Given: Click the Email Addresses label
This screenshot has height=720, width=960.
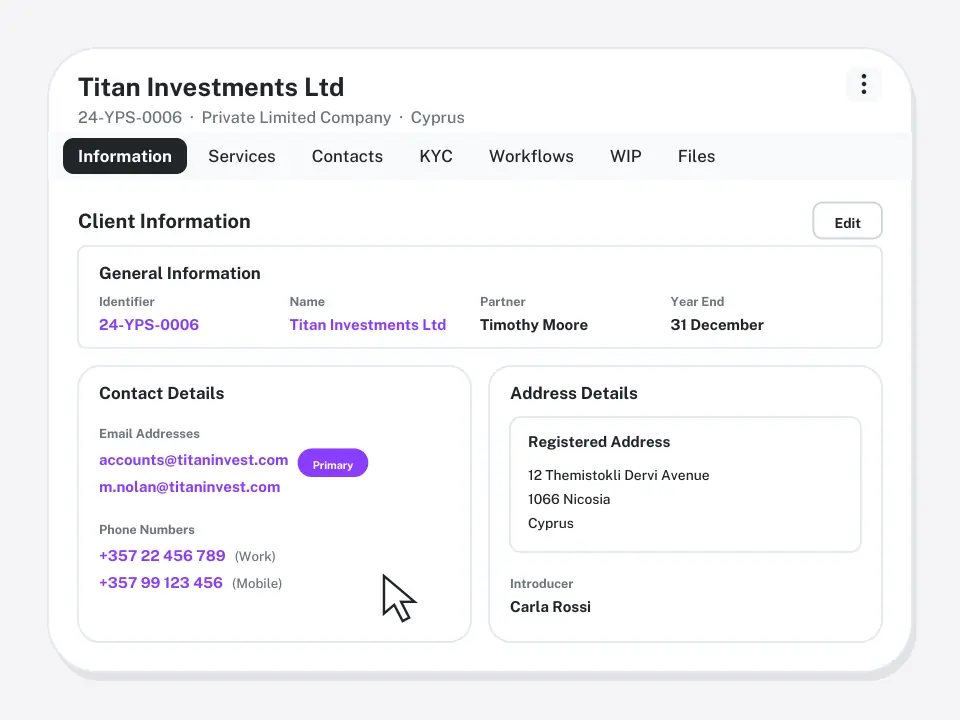Looking at the screenshot, I should click(149, 433).
